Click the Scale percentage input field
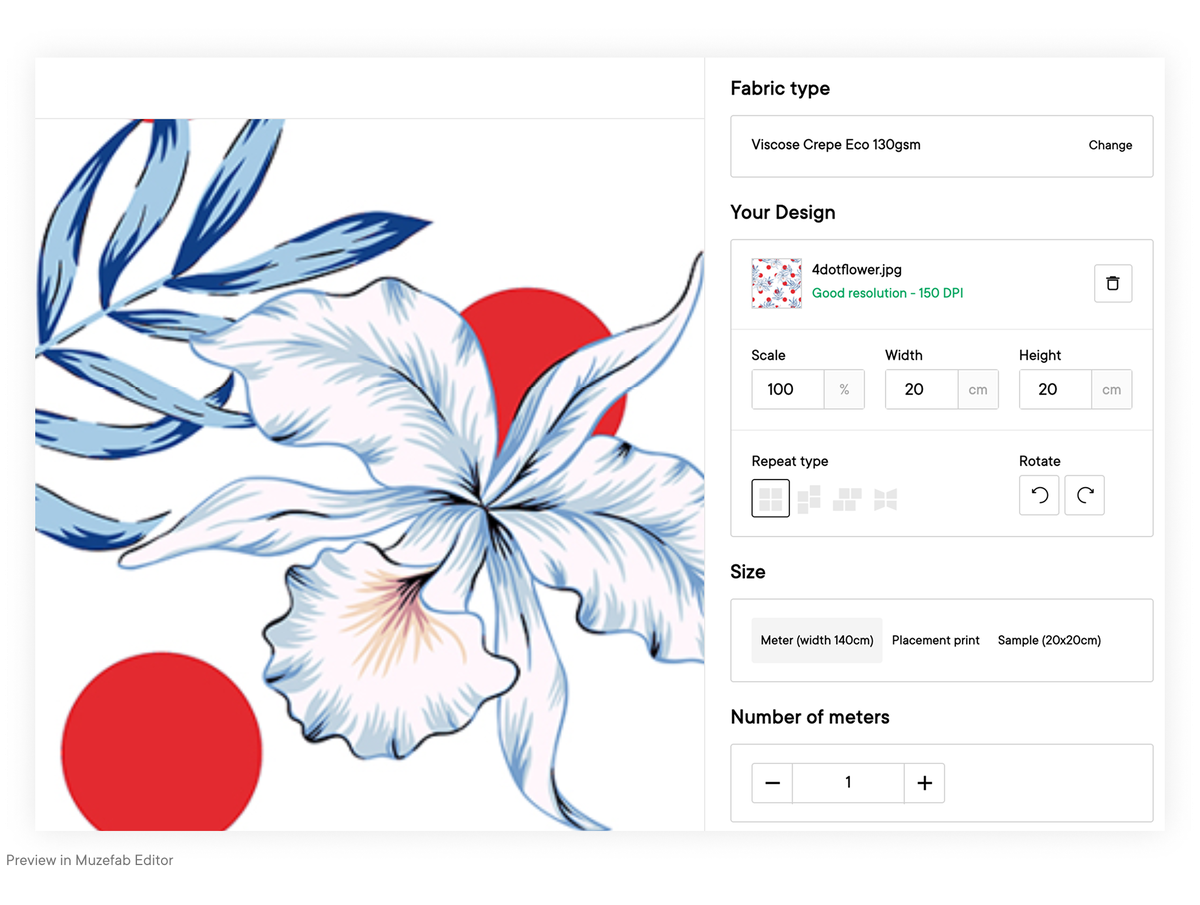Viewport: 1200px width, 905px height. pos(788,390)
